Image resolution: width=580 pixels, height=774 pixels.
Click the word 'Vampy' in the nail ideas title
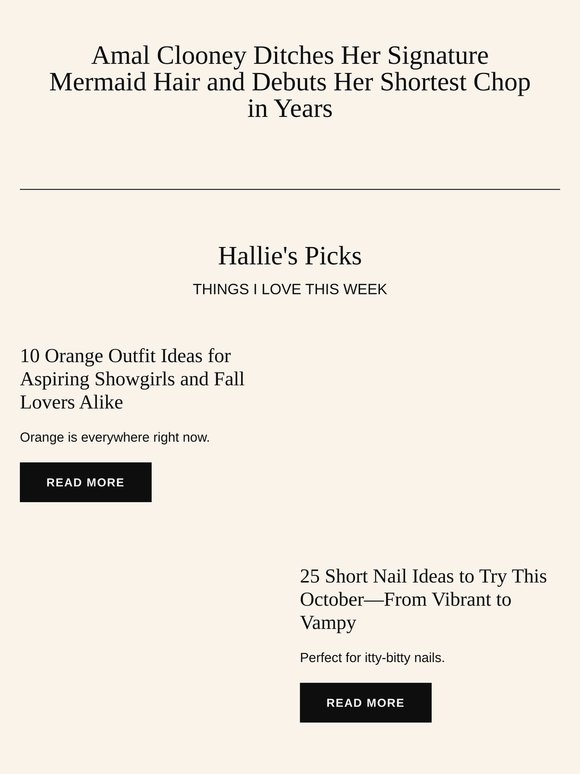(328, 623)
